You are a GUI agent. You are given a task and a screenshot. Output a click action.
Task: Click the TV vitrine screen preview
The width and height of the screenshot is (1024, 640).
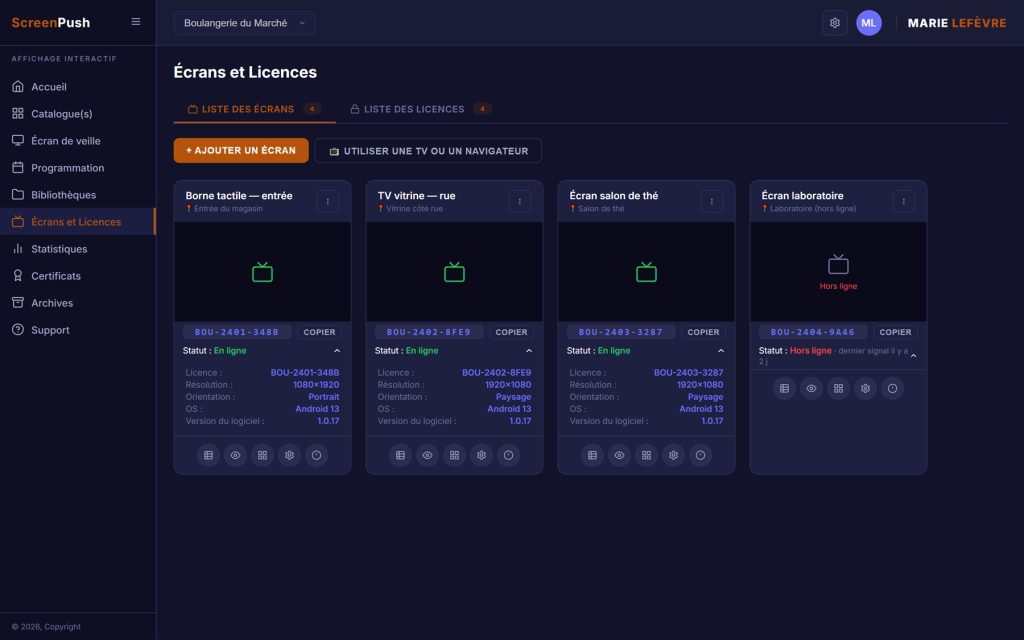pos(455,272)
